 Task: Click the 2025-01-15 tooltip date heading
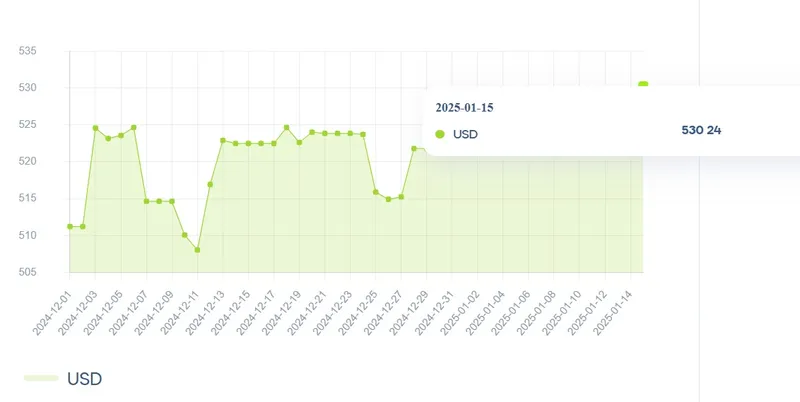464,107
